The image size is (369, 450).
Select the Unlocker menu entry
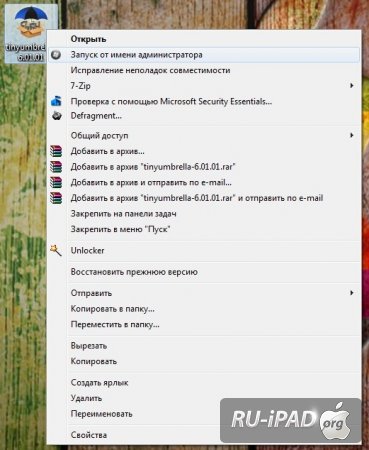(x=204, y=250)
